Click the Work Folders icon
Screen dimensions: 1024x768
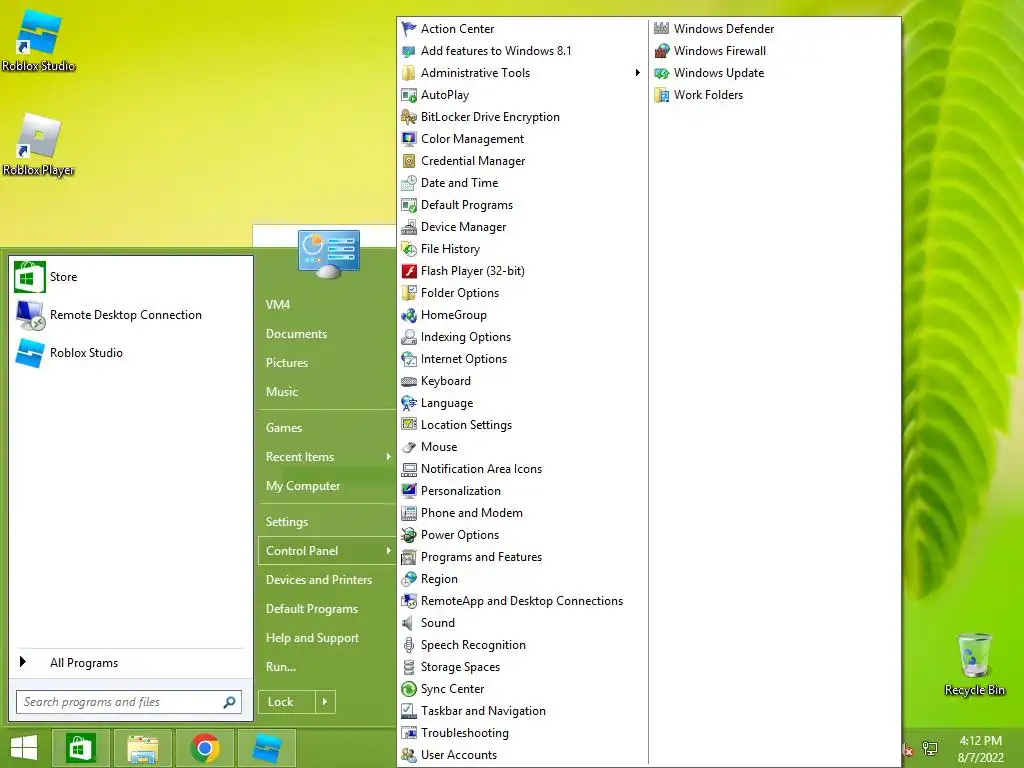click(662, 95)
